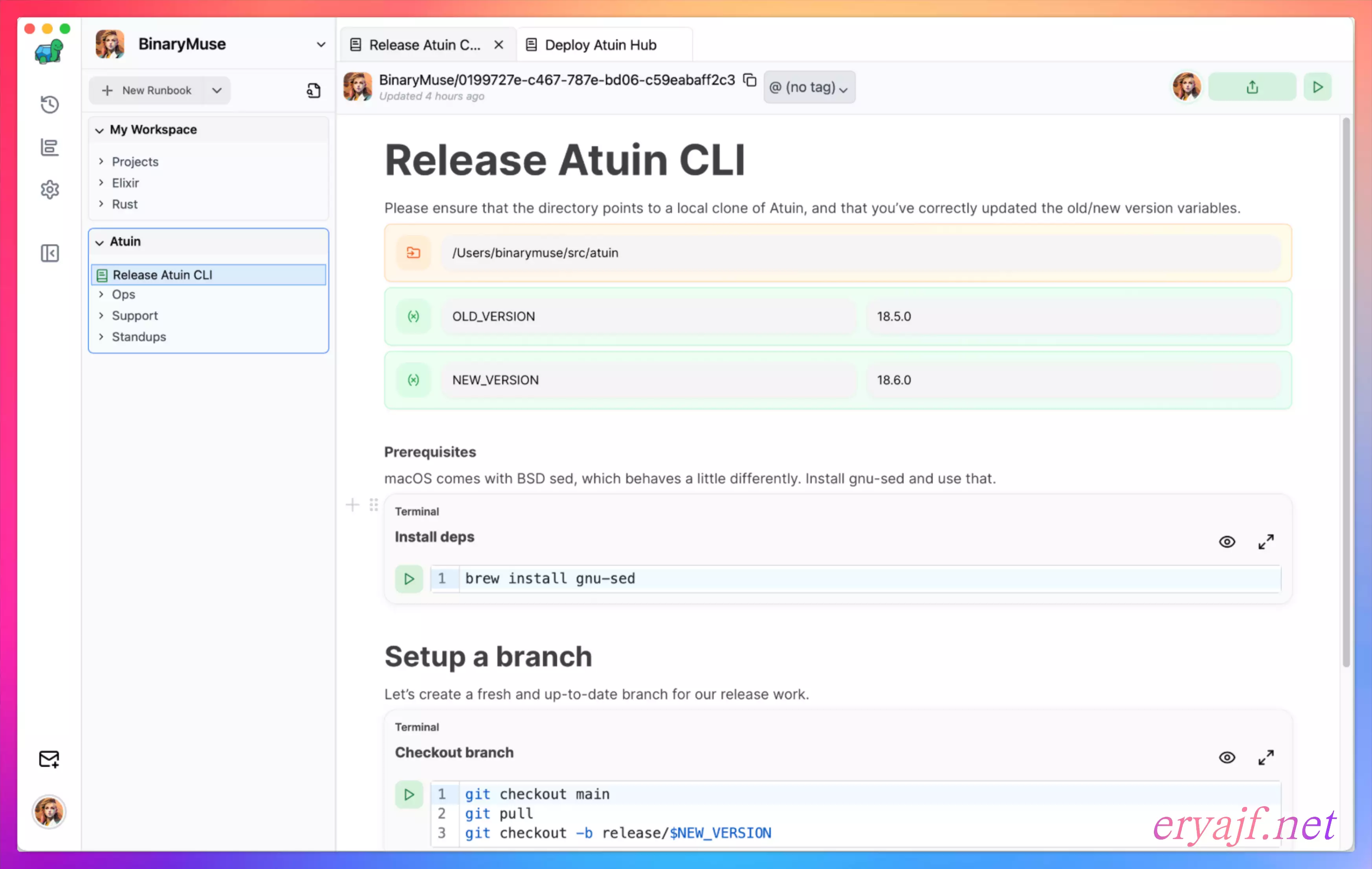Toggle visibility eye on Install deps terminal
This screenshot has height=869, width=1372.
(1227, 541)
